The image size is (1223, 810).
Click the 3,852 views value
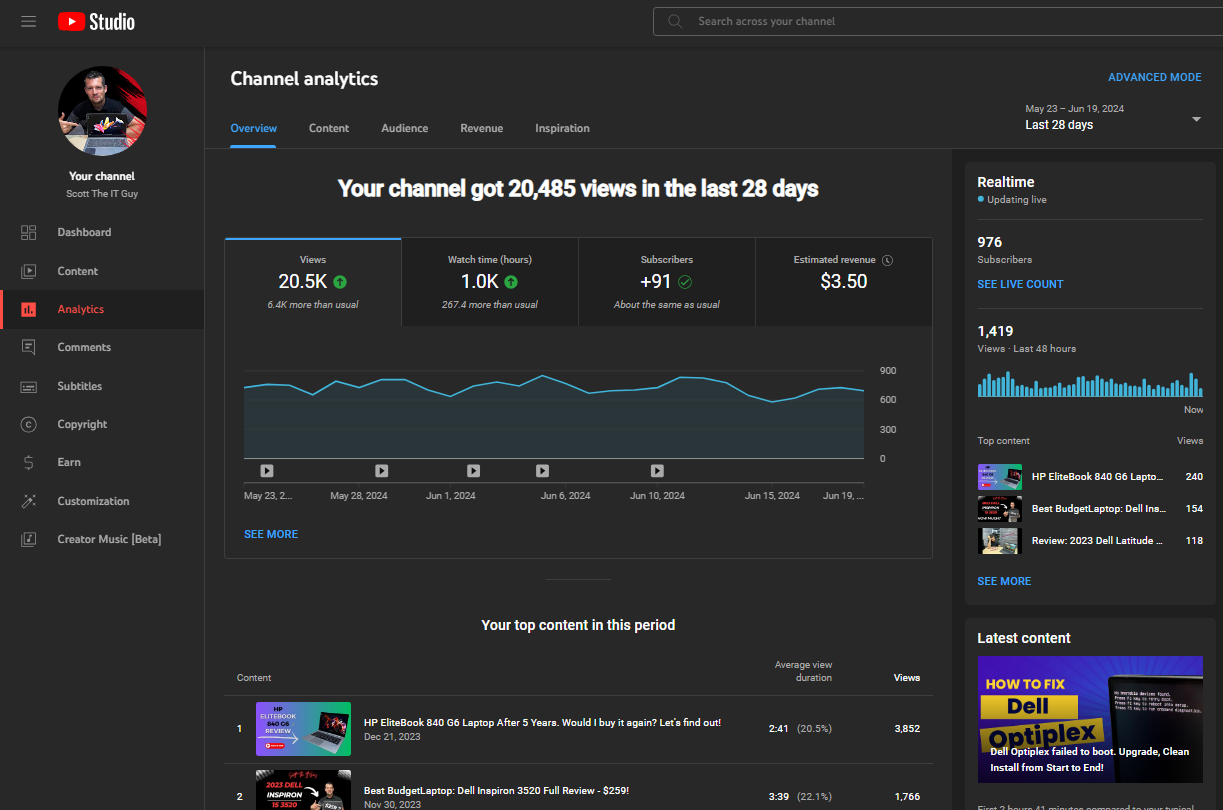click(907, 729)
